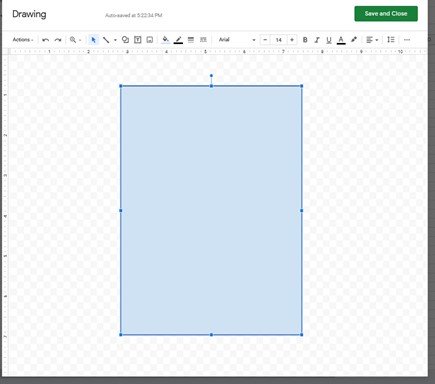This screenshot has width=435, height=384.
Task: Insert a Text box
Action: click(x=137, y=40)
